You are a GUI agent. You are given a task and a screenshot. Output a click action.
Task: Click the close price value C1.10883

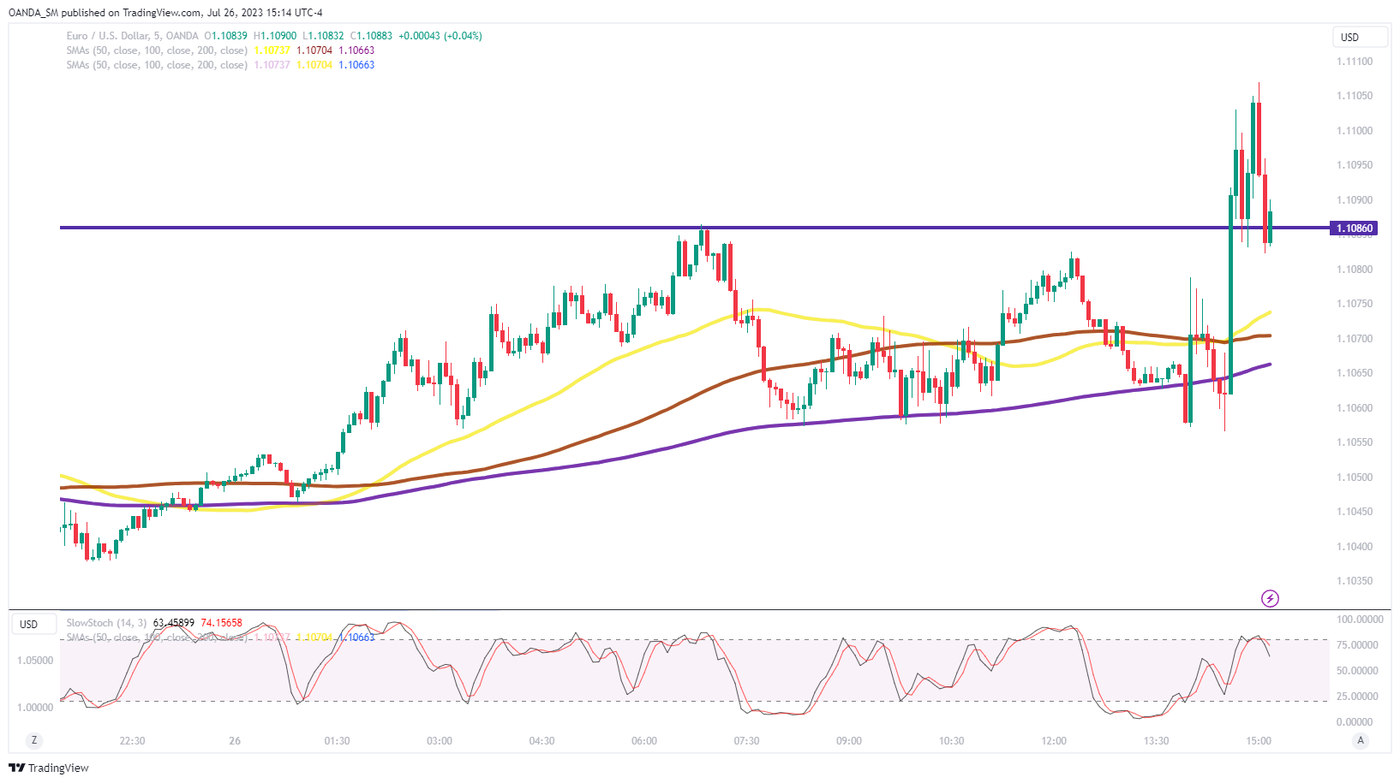pyautogui.click(x=367, y=36)
